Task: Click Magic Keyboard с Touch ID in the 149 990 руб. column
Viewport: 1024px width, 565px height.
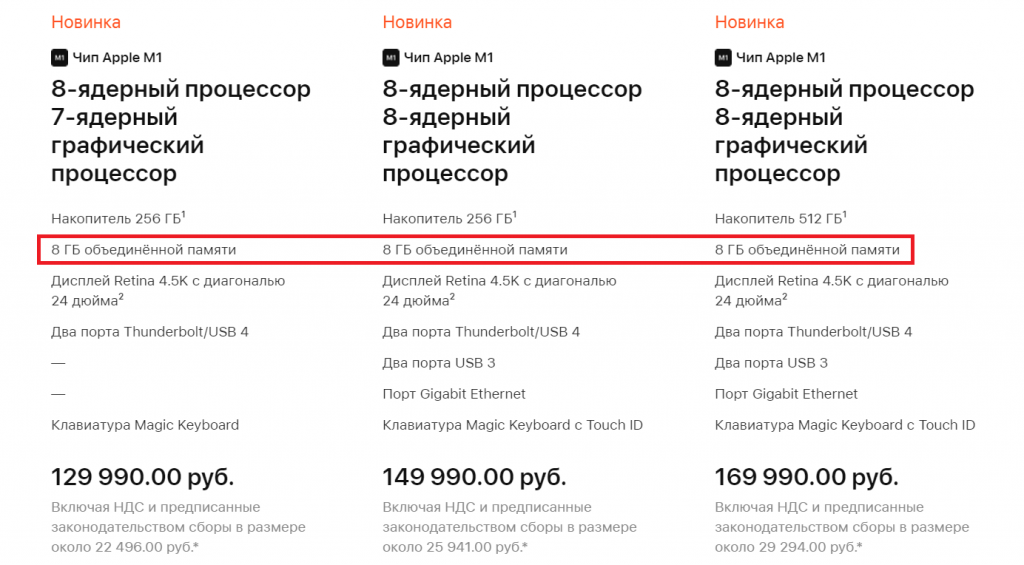Action: point(512,425)
